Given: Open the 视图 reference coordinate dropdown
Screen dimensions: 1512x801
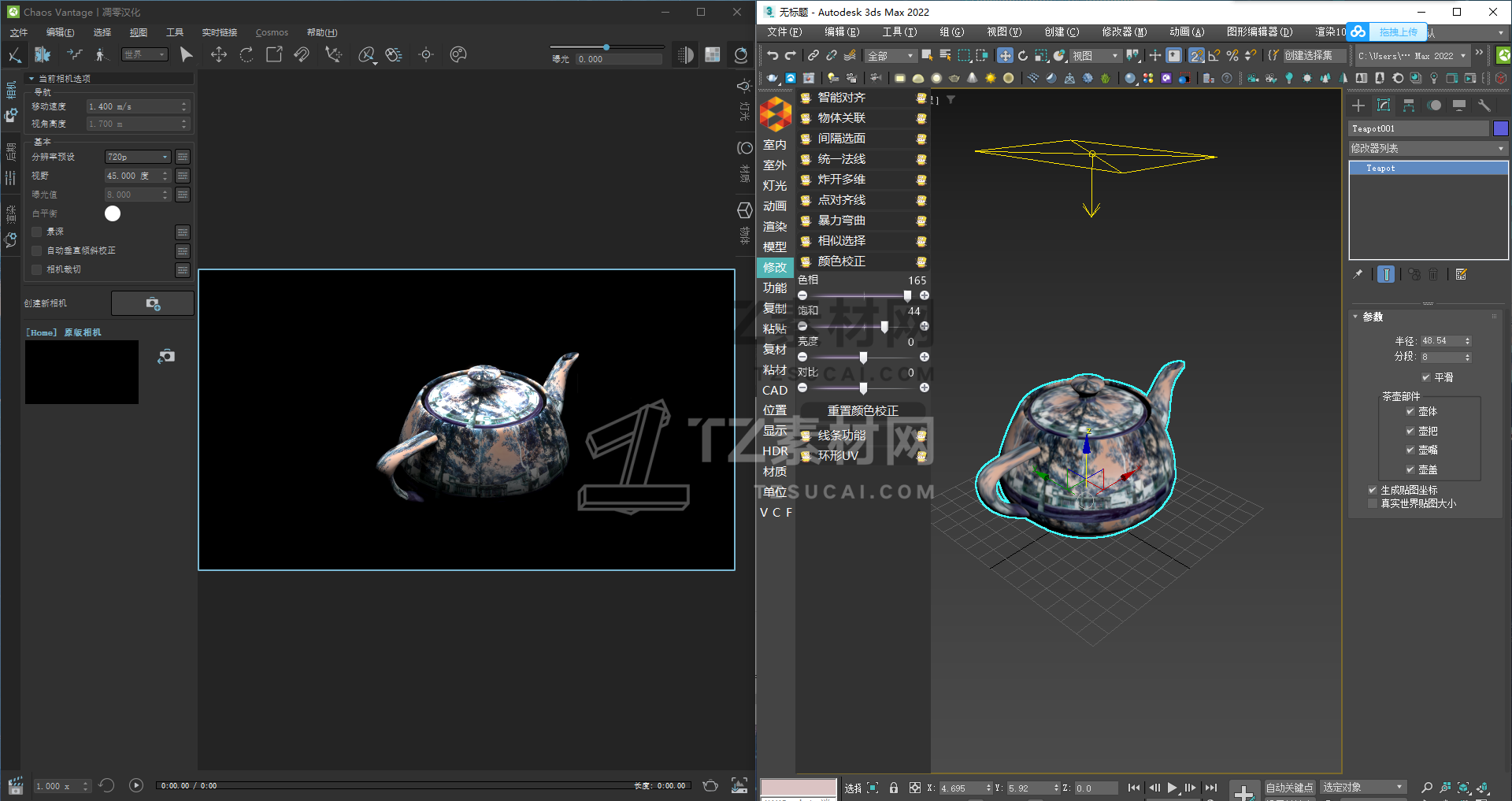Looking at the screenshot, I should pos(1096,56).
